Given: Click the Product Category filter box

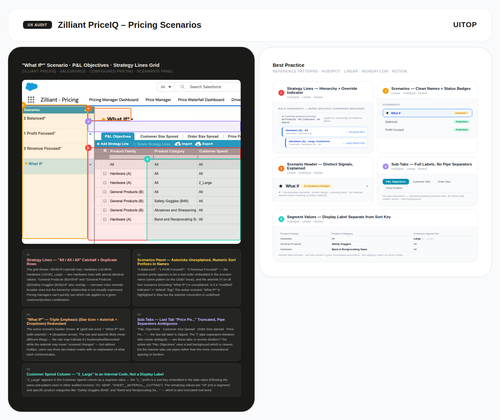Looking at the screenshot, I should [175, 157].
